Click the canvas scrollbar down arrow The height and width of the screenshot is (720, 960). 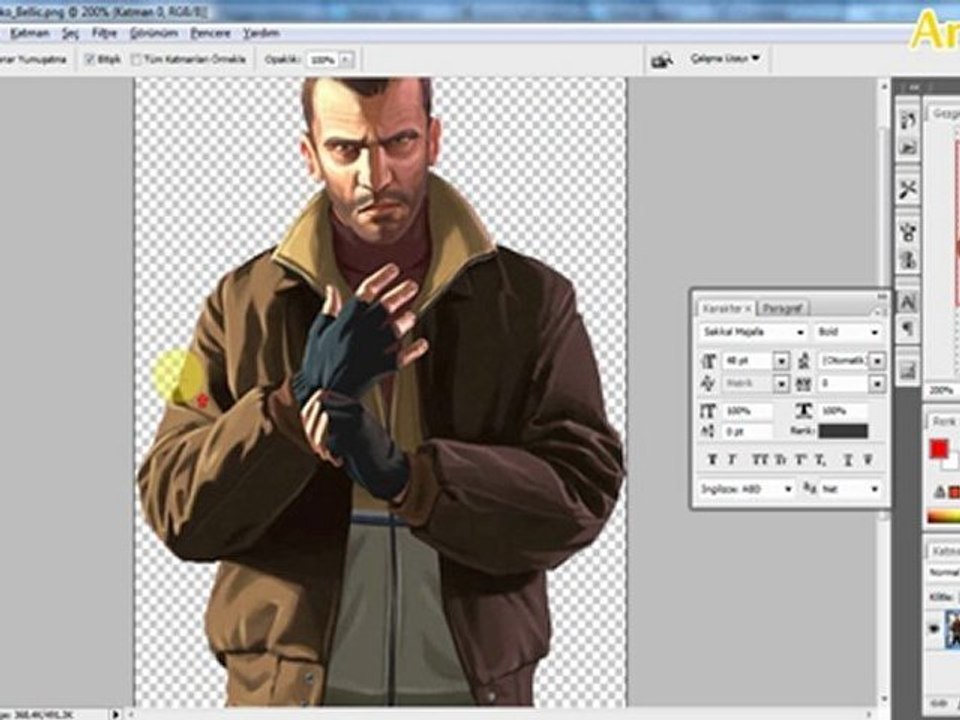pyautogui.click(x=883, y=699)
